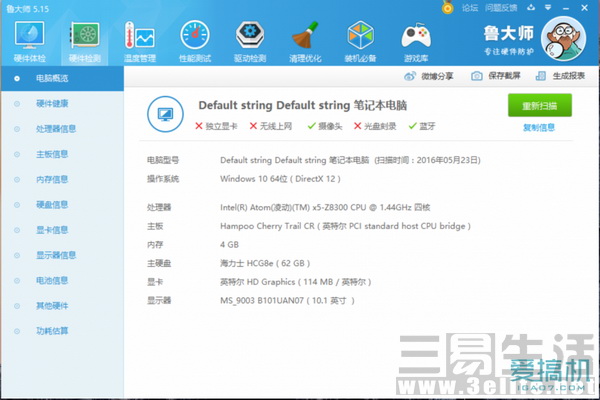Open 硬件体检 hardware checkup icon

click(x=30, y=42)
